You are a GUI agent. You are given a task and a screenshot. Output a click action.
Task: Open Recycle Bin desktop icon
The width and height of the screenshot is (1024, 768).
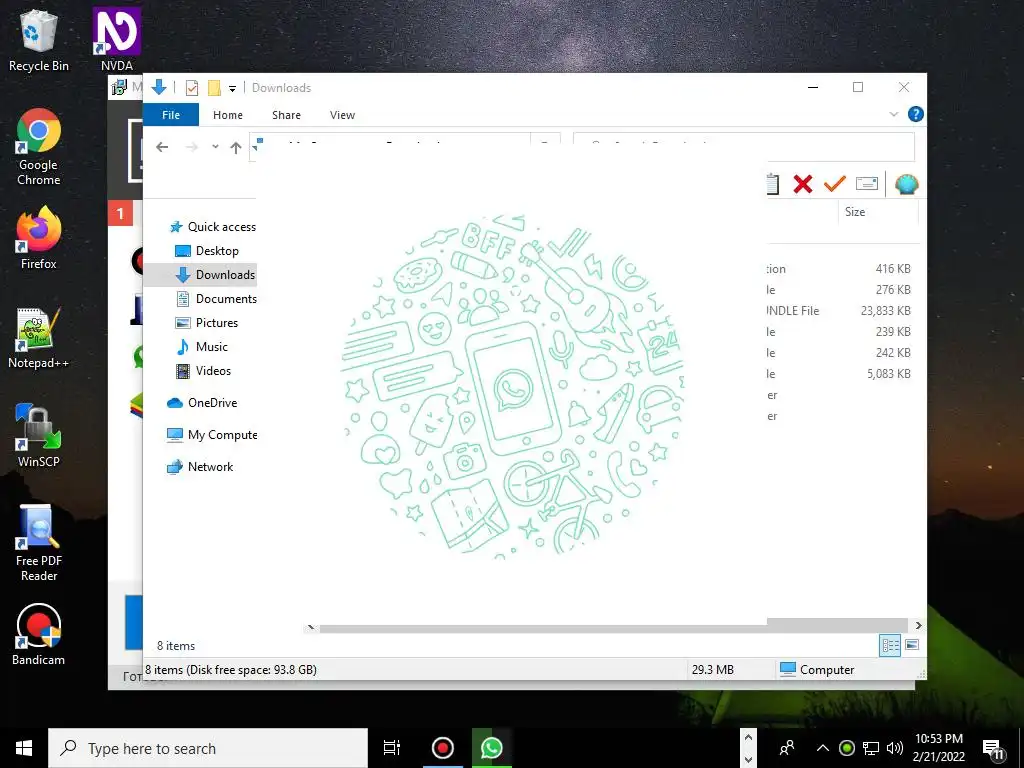39,40
